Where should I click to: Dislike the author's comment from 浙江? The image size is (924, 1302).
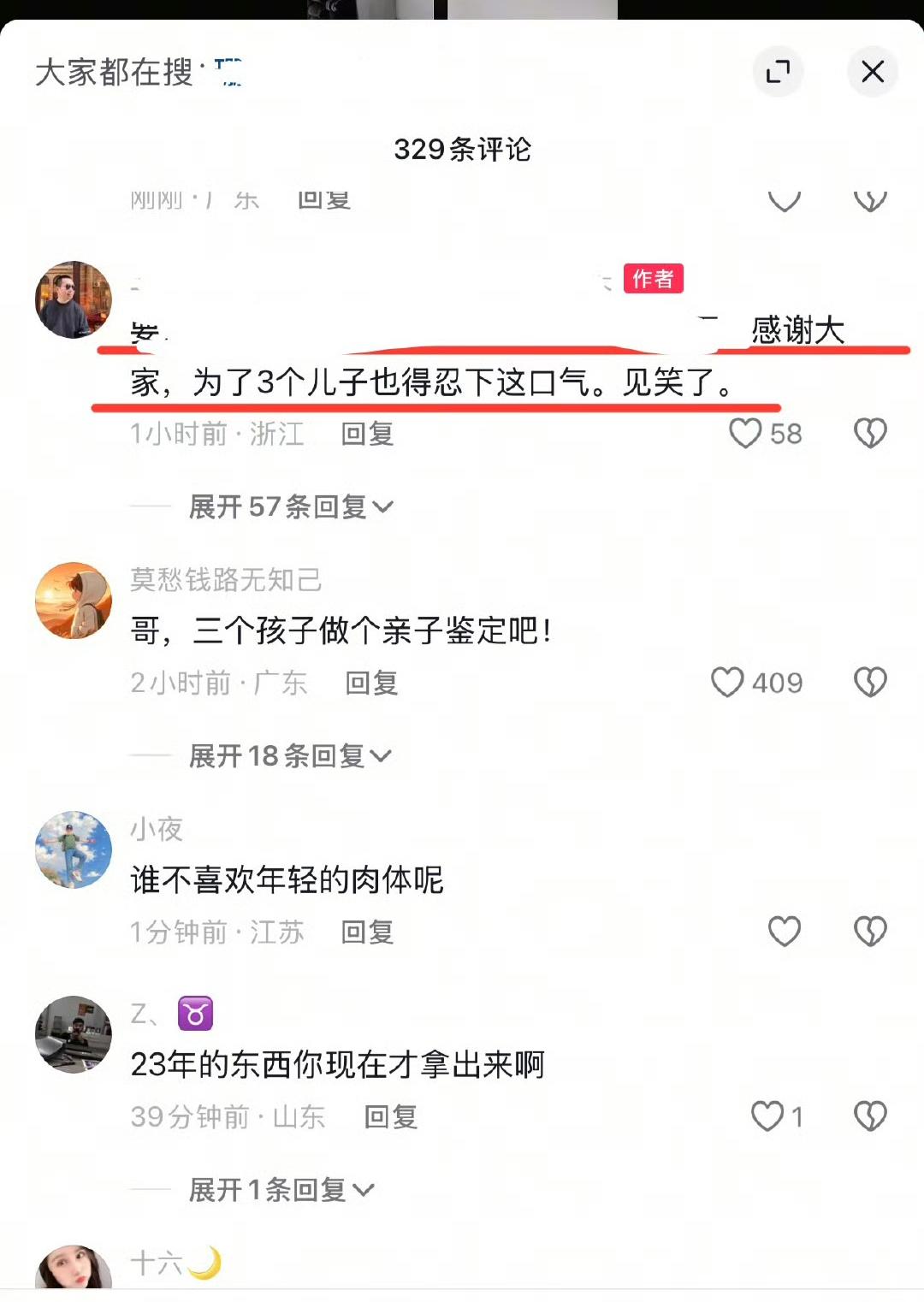(870, 433)
